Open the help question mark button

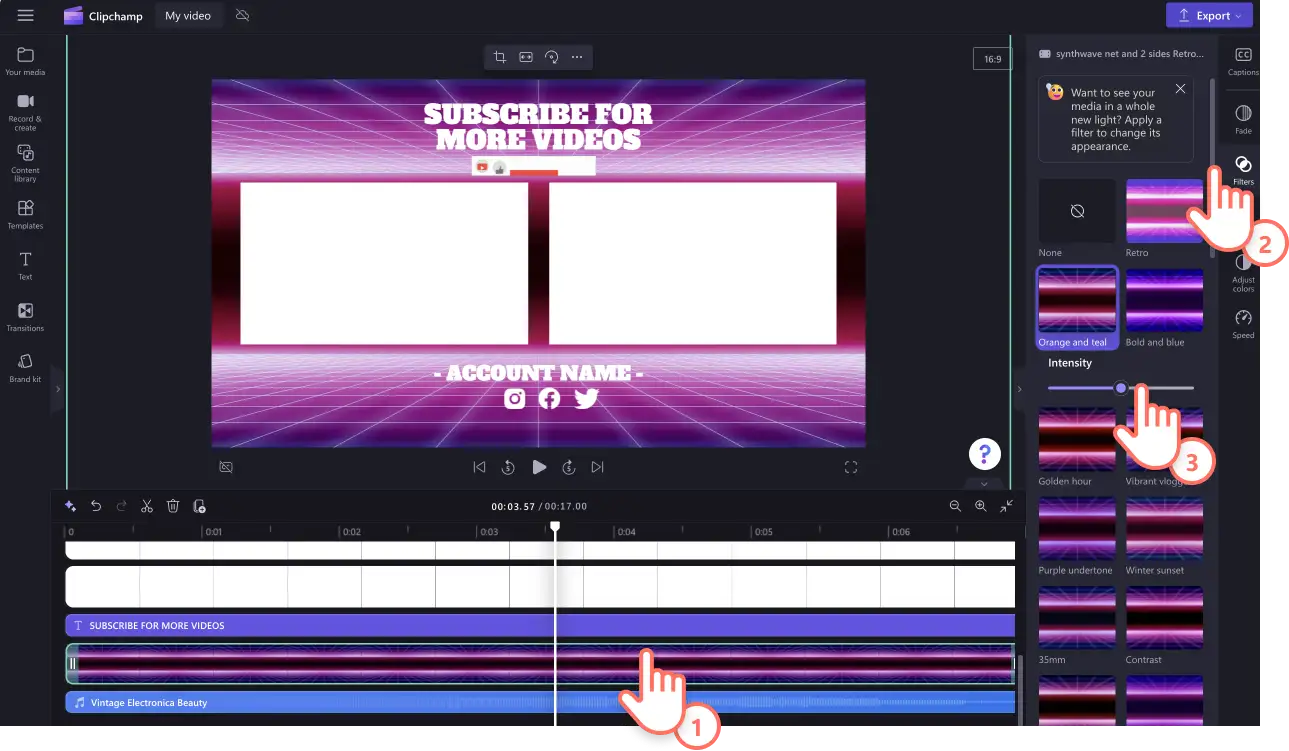point(985,454)
